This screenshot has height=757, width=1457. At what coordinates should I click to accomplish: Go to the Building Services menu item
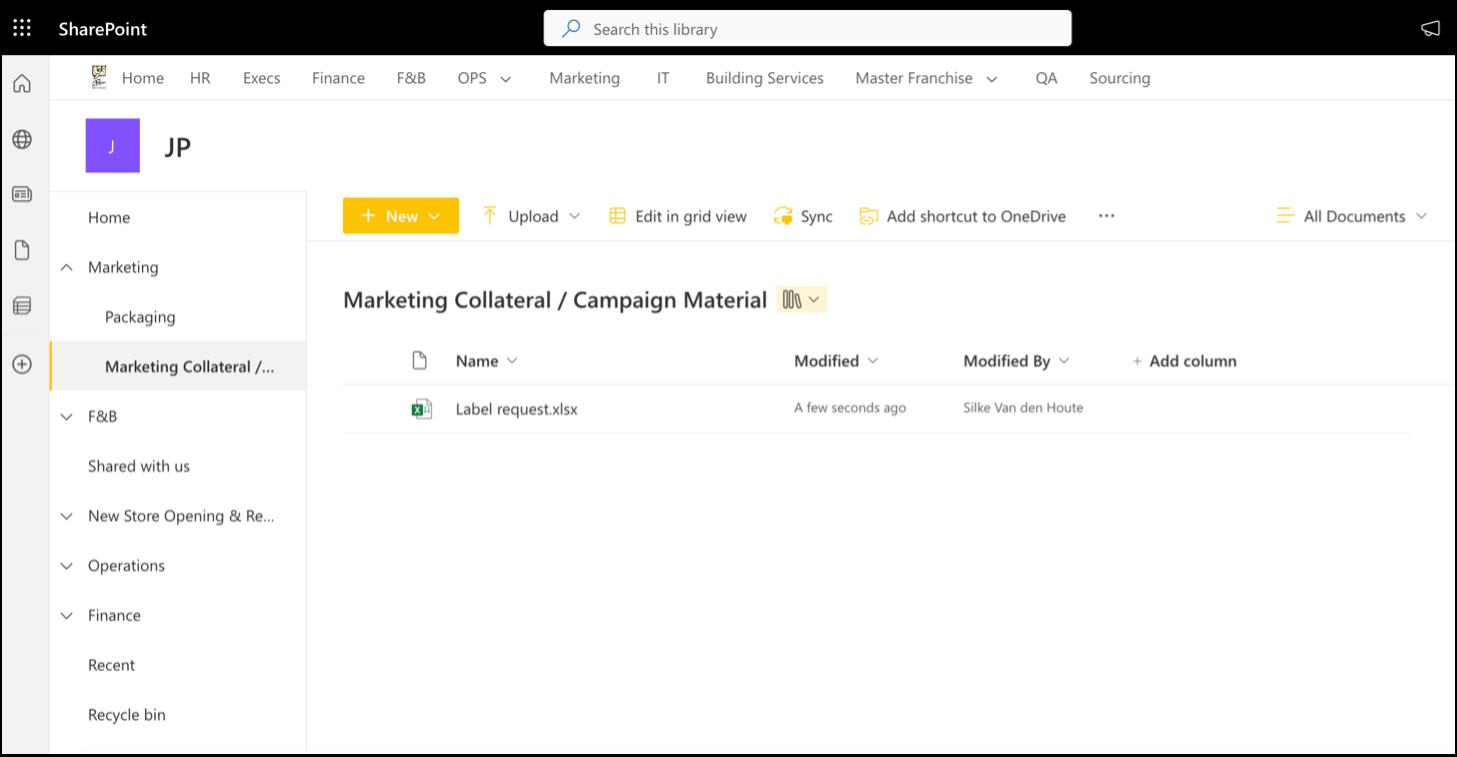764,78
